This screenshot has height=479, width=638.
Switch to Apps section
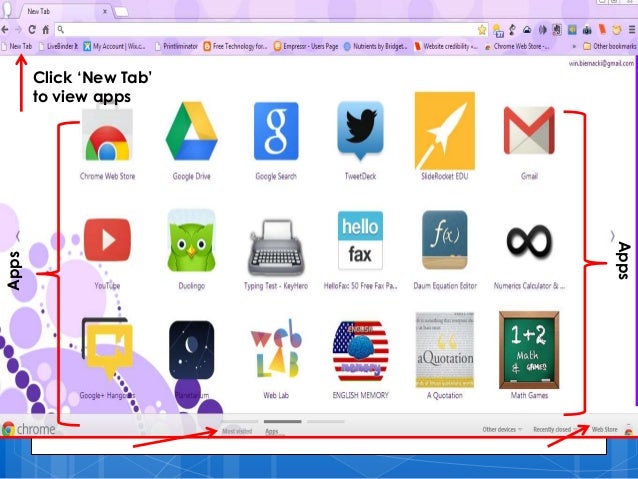pos(272,431)
